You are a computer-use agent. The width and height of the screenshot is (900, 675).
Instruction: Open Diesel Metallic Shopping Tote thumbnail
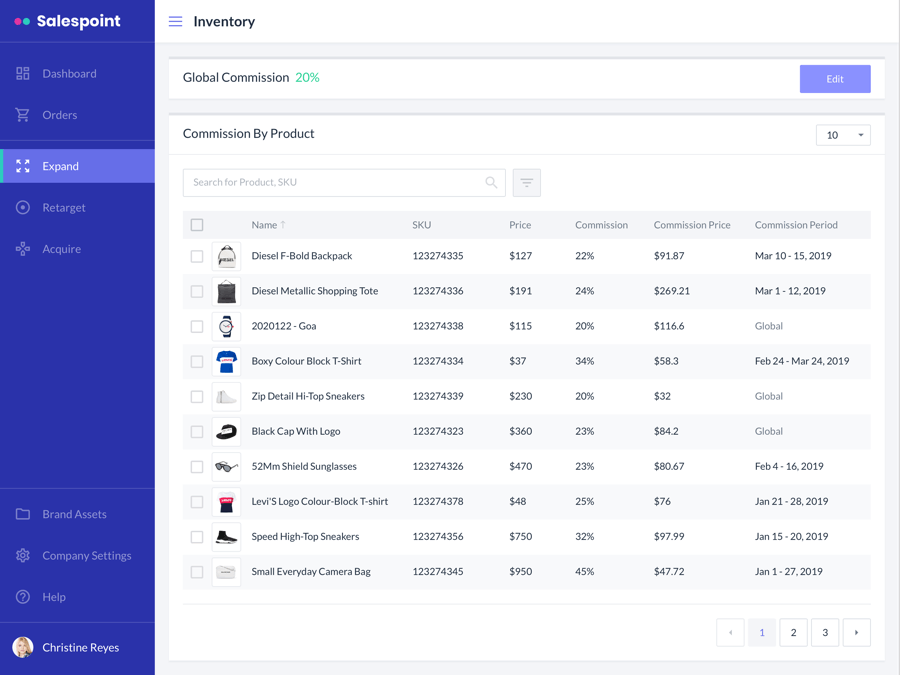click(226, 291)
